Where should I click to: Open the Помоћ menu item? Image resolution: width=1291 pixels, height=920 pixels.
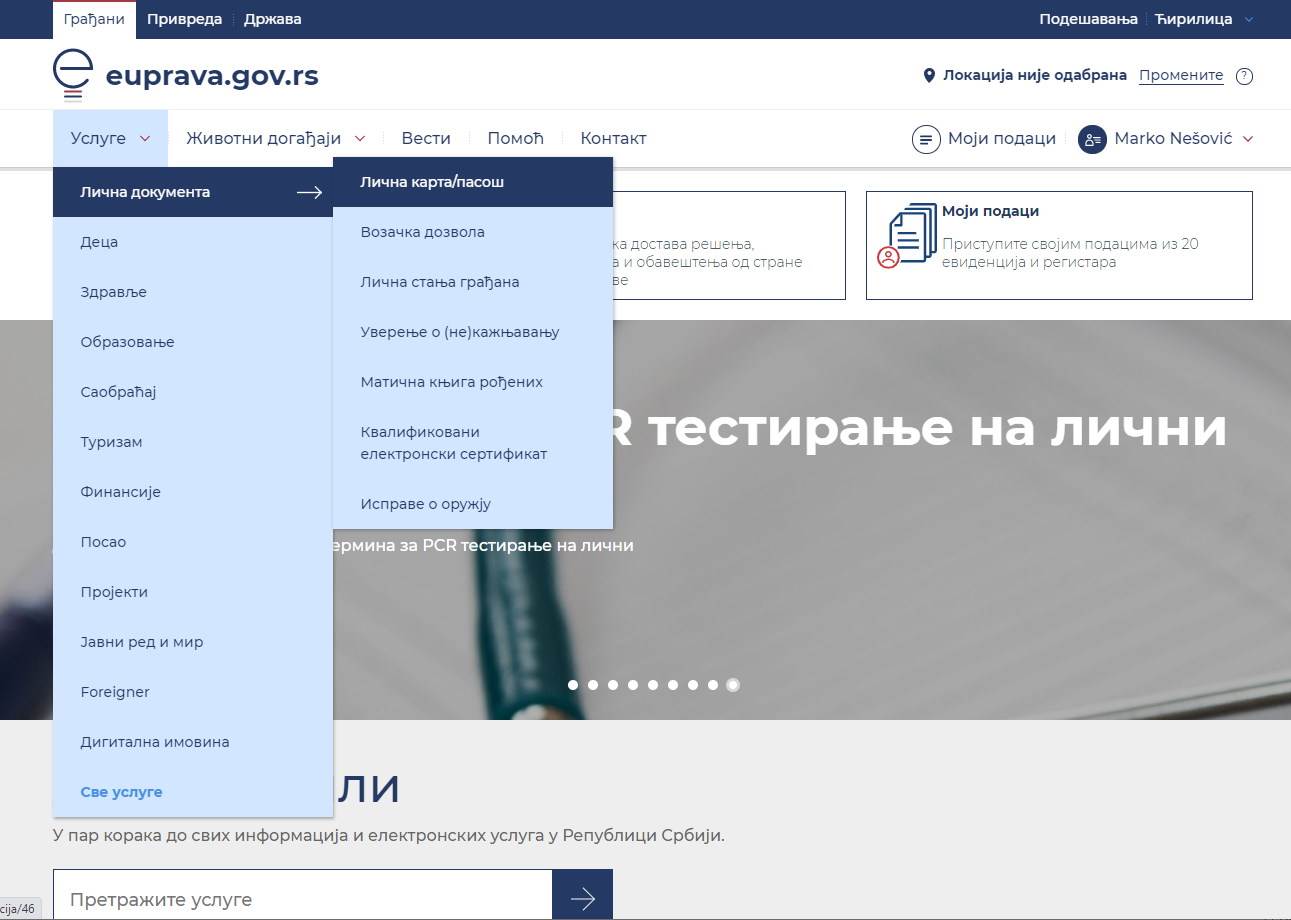click(x=514, y=138)
